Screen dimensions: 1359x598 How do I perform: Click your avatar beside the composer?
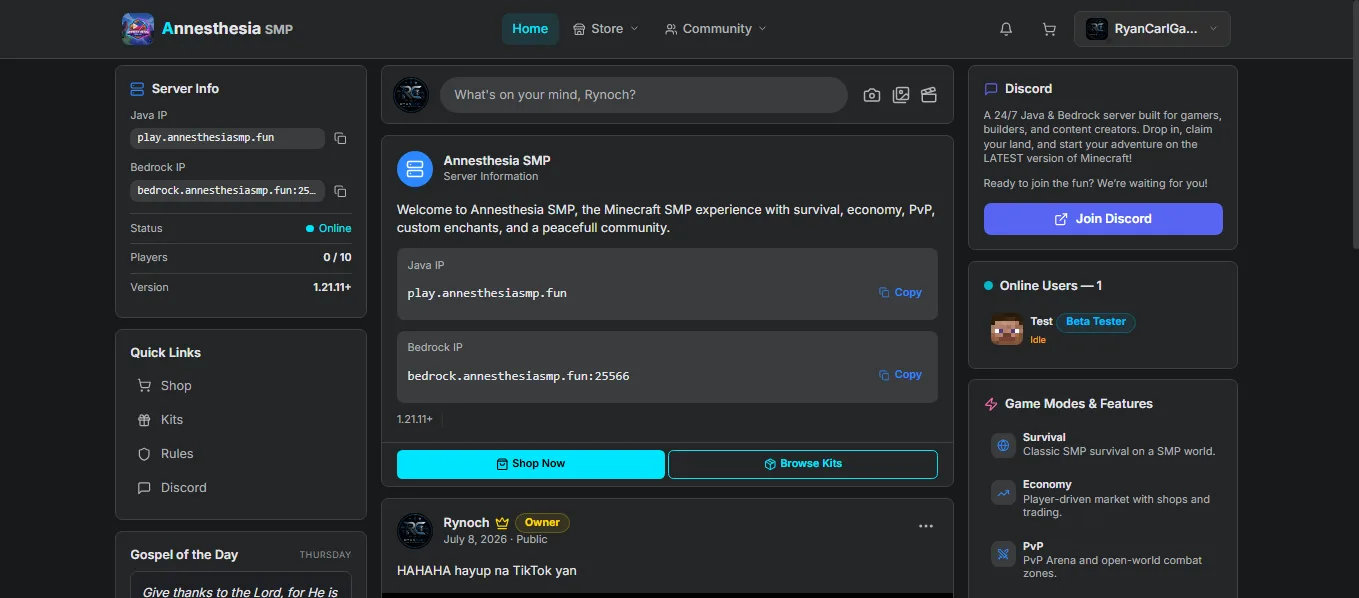pyautogui.click(x=411, y=95)
